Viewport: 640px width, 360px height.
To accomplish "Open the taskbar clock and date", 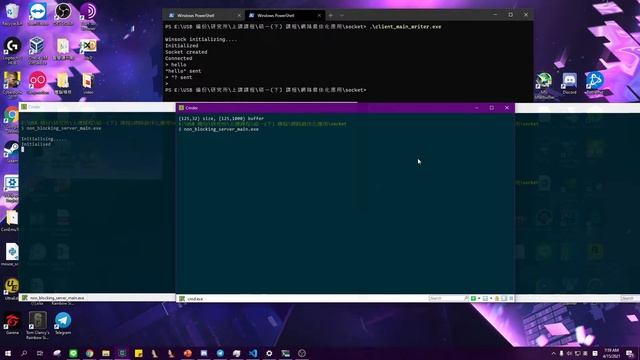I will tap(611, 353).
